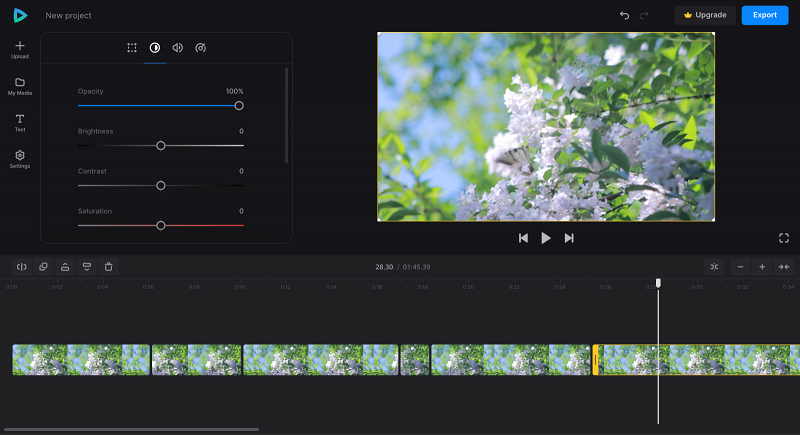The image size is (800, 435).
Task: Click the settings panel vertical scrollbar
Action: pos(286,115)
